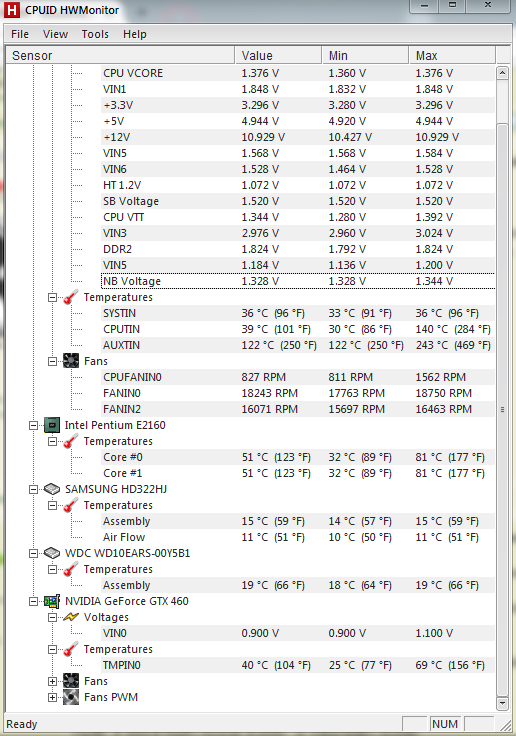
Task: Select the Core #0 temperature row
Action: click(298, 457)
